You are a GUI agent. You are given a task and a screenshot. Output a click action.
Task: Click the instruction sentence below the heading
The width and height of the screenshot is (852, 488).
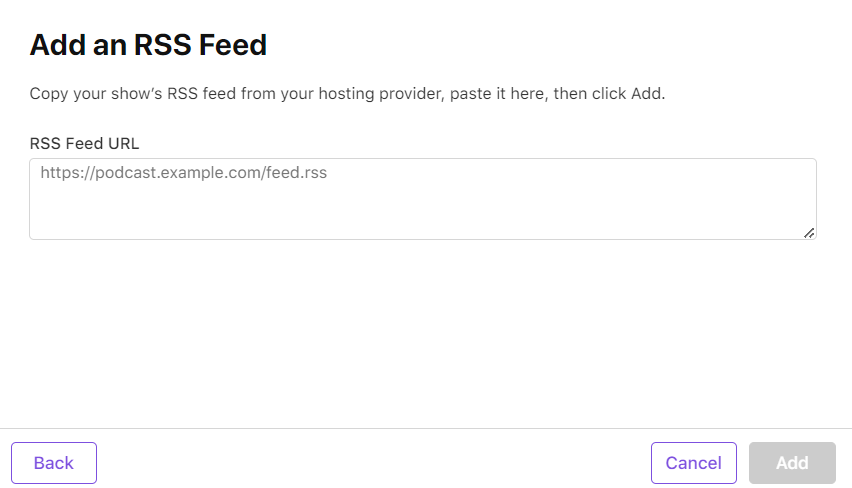point(347,94)
